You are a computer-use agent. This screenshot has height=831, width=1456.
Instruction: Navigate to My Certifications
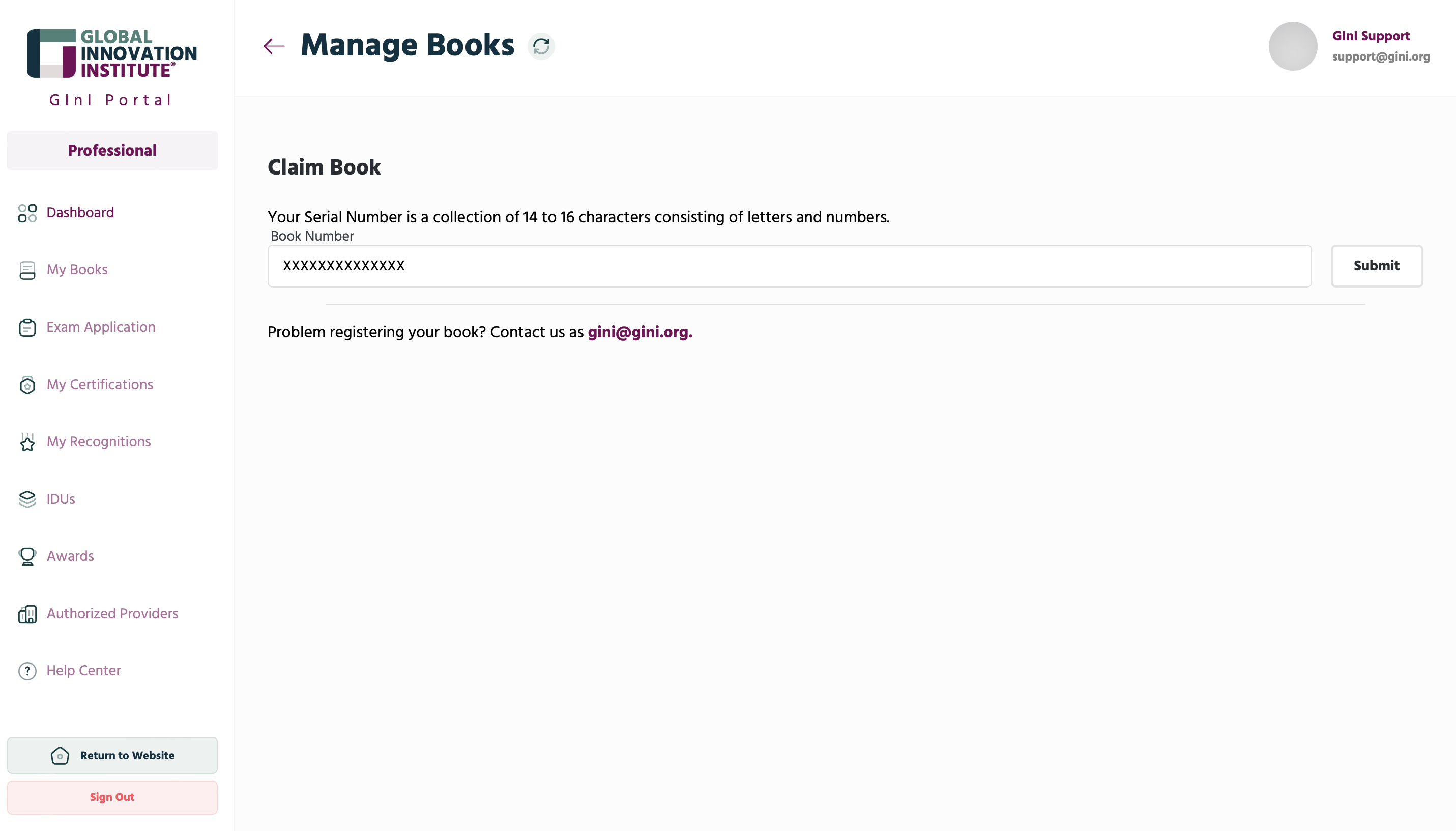pyautogui.click(x=100, y=385)
